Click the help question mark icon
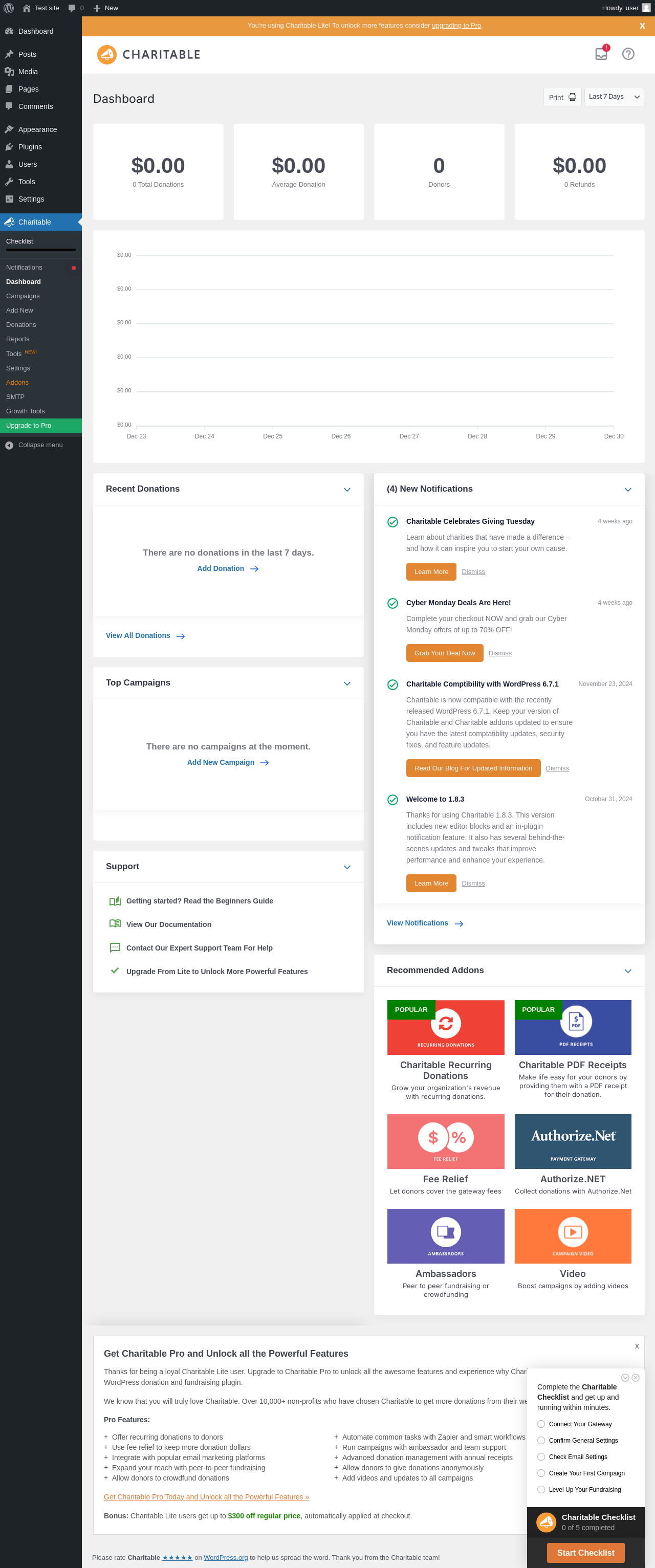The height and width of the screenshot is (1568, 655). [628, 54]
